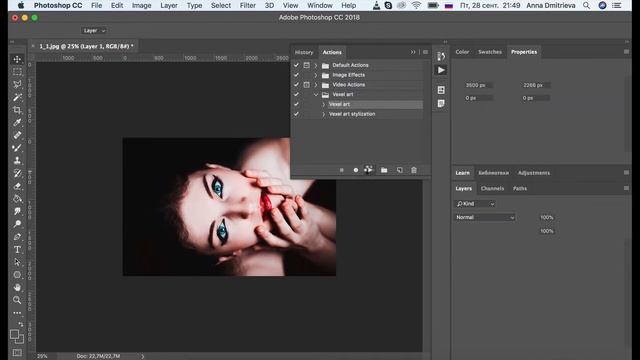Switch to the Channels tab
The image size is (640, 360).
[x=492, y=188]
